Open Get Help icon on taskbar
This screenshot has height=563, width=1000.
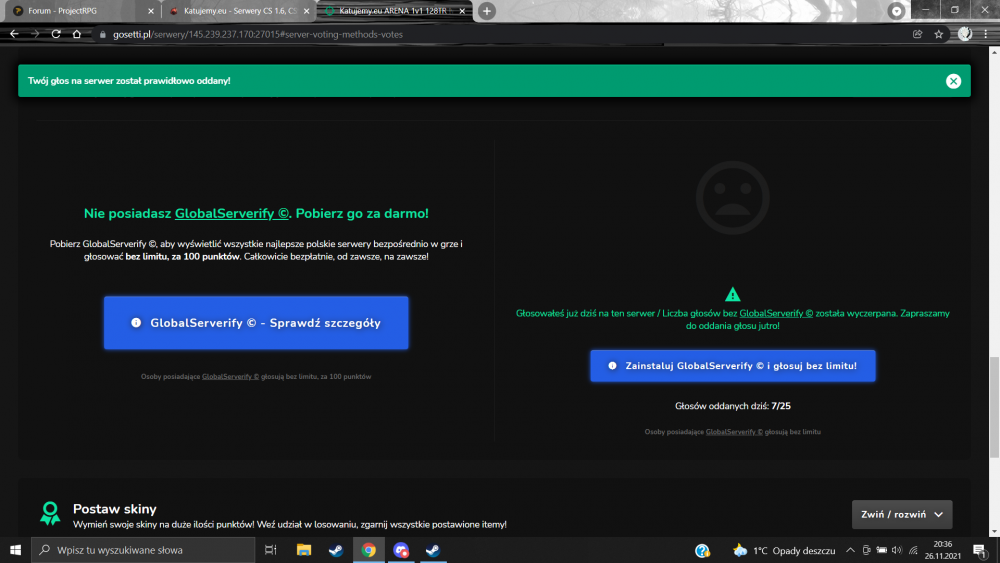pos(702,550)
